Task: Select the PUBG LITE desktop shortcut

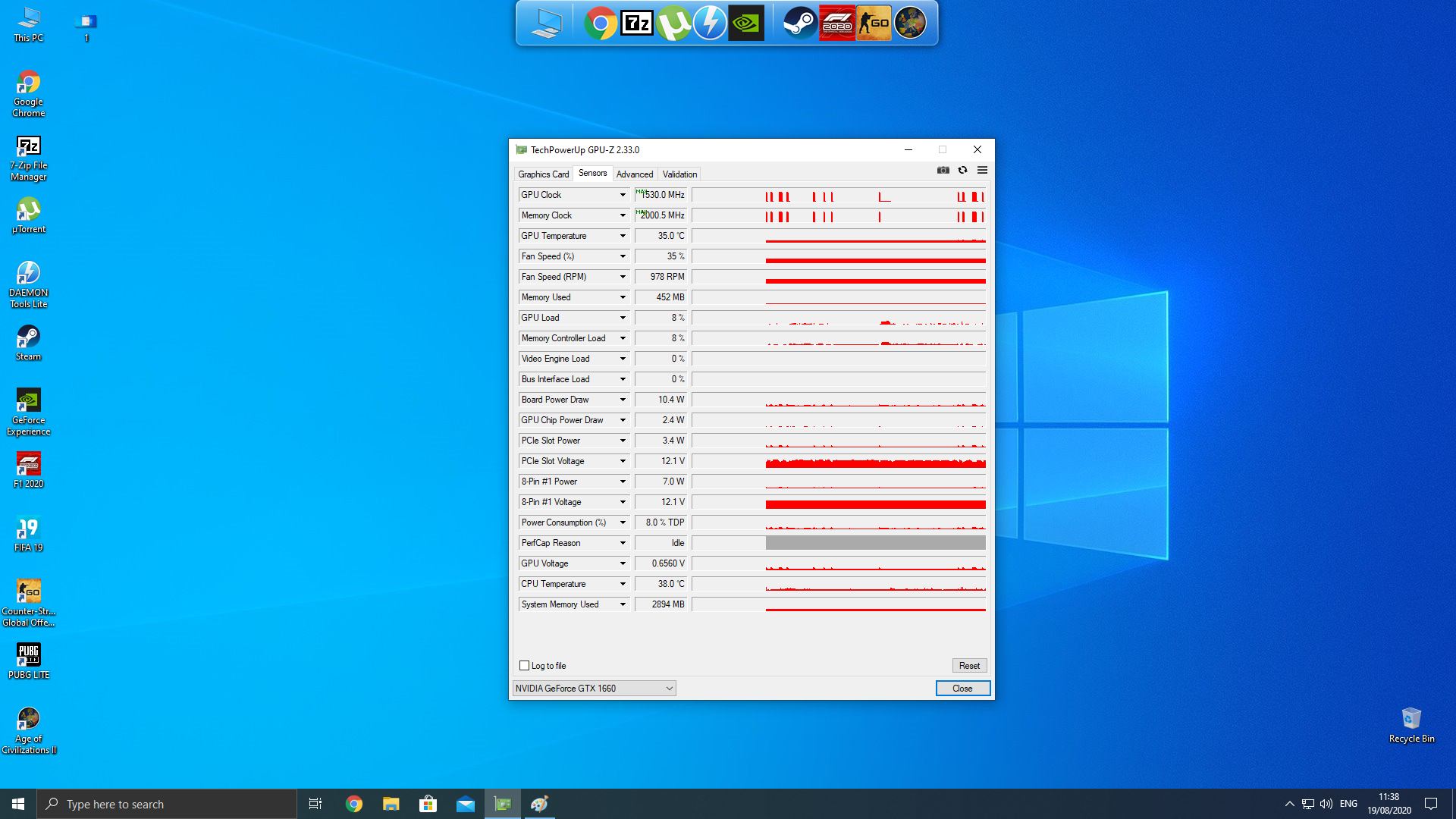Action: point(29,661)
